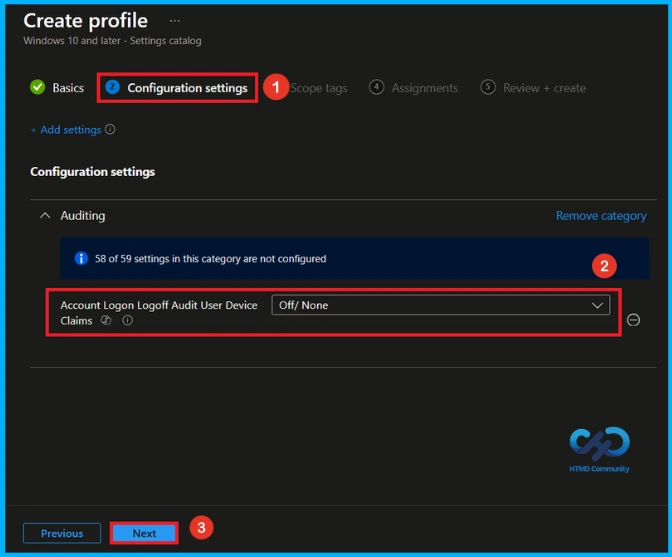Image resolution: width=672 pixels, height=557 pixels.
Task: Collapse the Auditing category chevron
Action: coord(45,216)
